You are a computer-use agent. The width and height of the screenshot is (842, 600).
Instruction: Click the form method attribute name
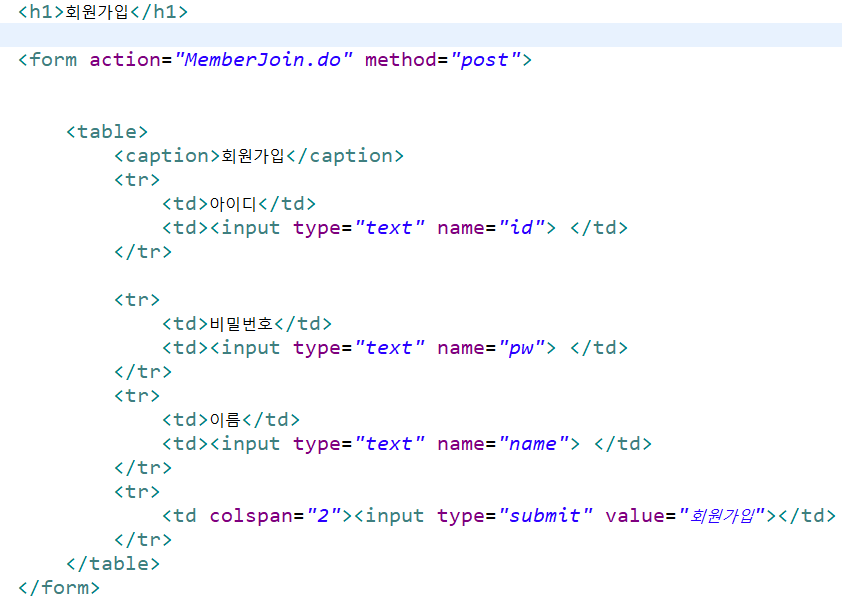pyautogui.click(x=401, y=60)
